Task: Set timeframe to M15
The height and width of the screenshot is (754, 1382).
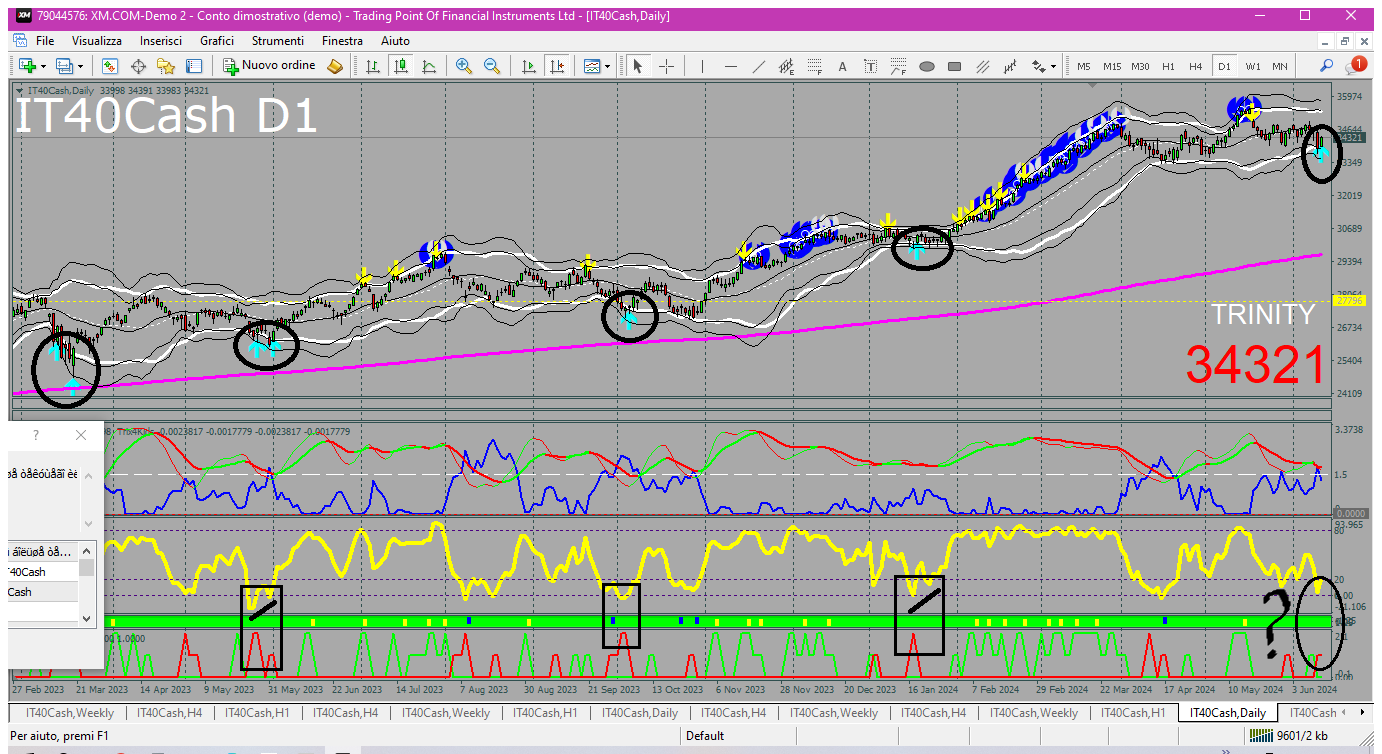Action: (x=1112, y=66)
